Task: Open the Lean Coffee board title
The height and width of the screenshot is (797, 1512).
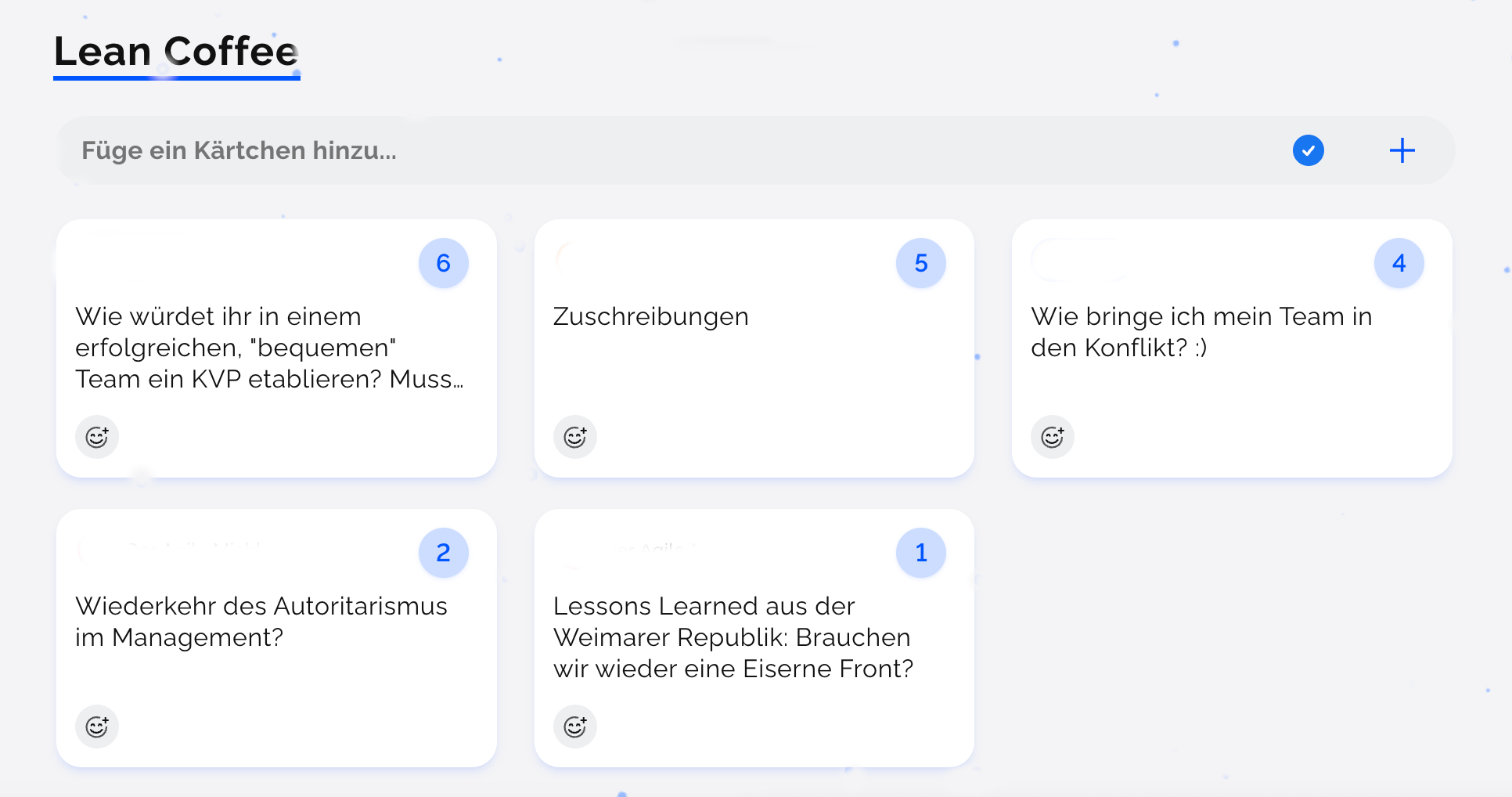Action: pos(176,52)
